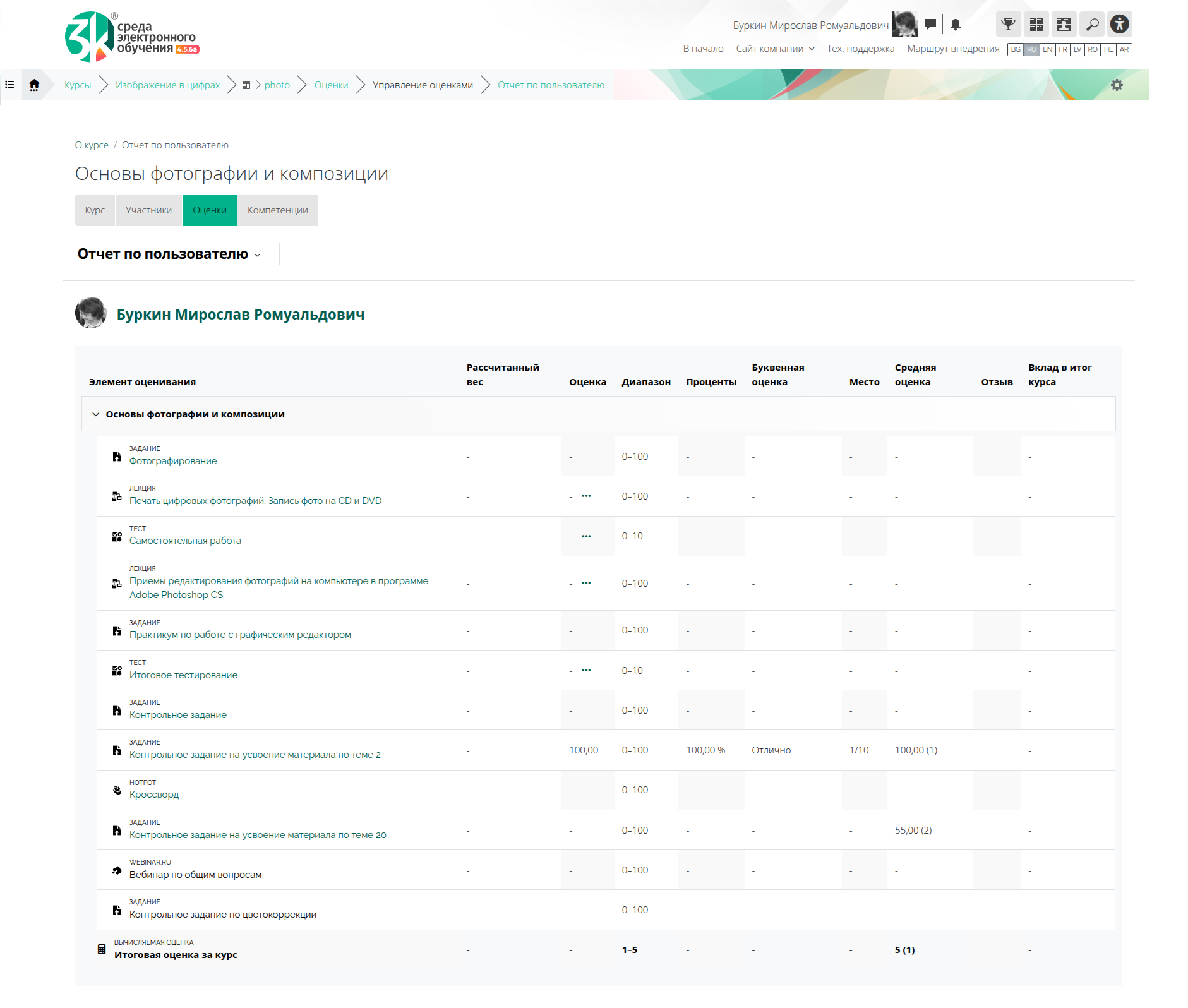Collapse Основы фотографии и композиции category
Image resolution: width=1188 pixels, height=1008 pixels.
pos(96,414)
